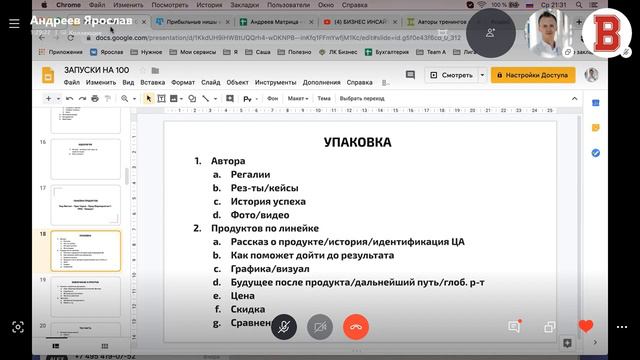The image size is (640, 360).
Task: Click the insert image icon
Action: 174,99
